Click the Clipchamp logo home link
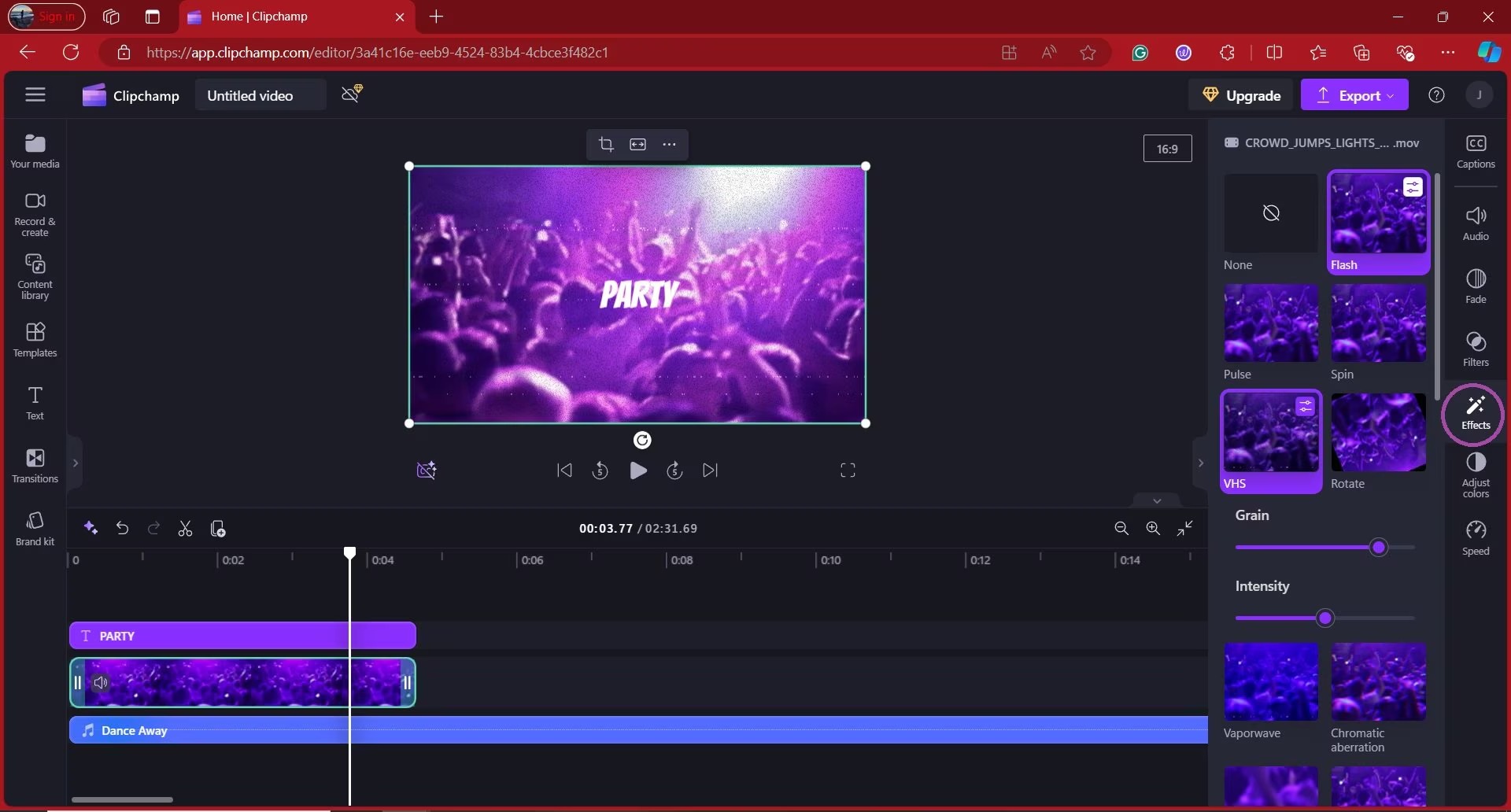 pos(131,95)
